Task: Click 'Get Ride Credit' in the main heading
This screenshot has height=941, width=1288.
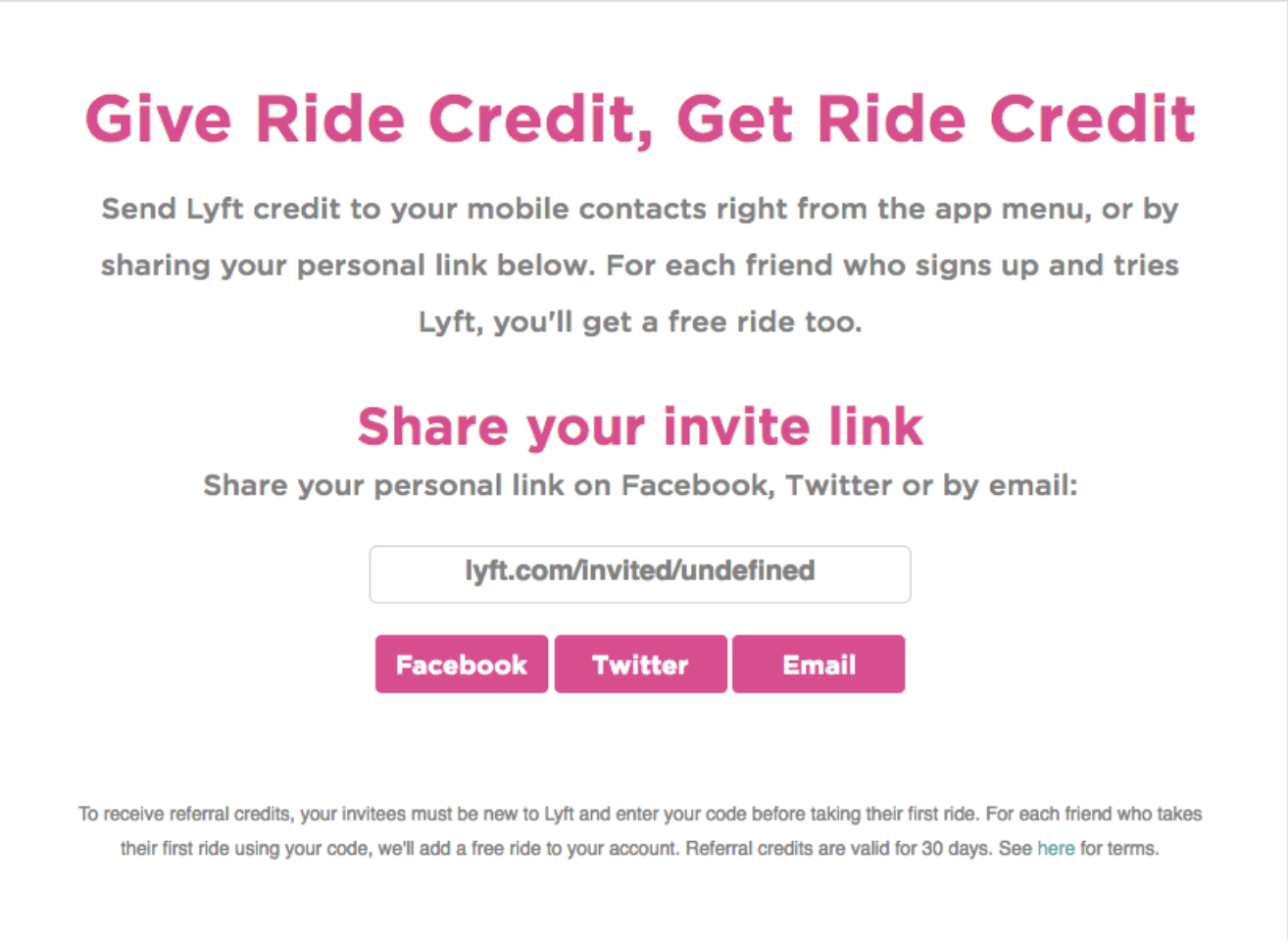Action: click(x=936, y=120)
